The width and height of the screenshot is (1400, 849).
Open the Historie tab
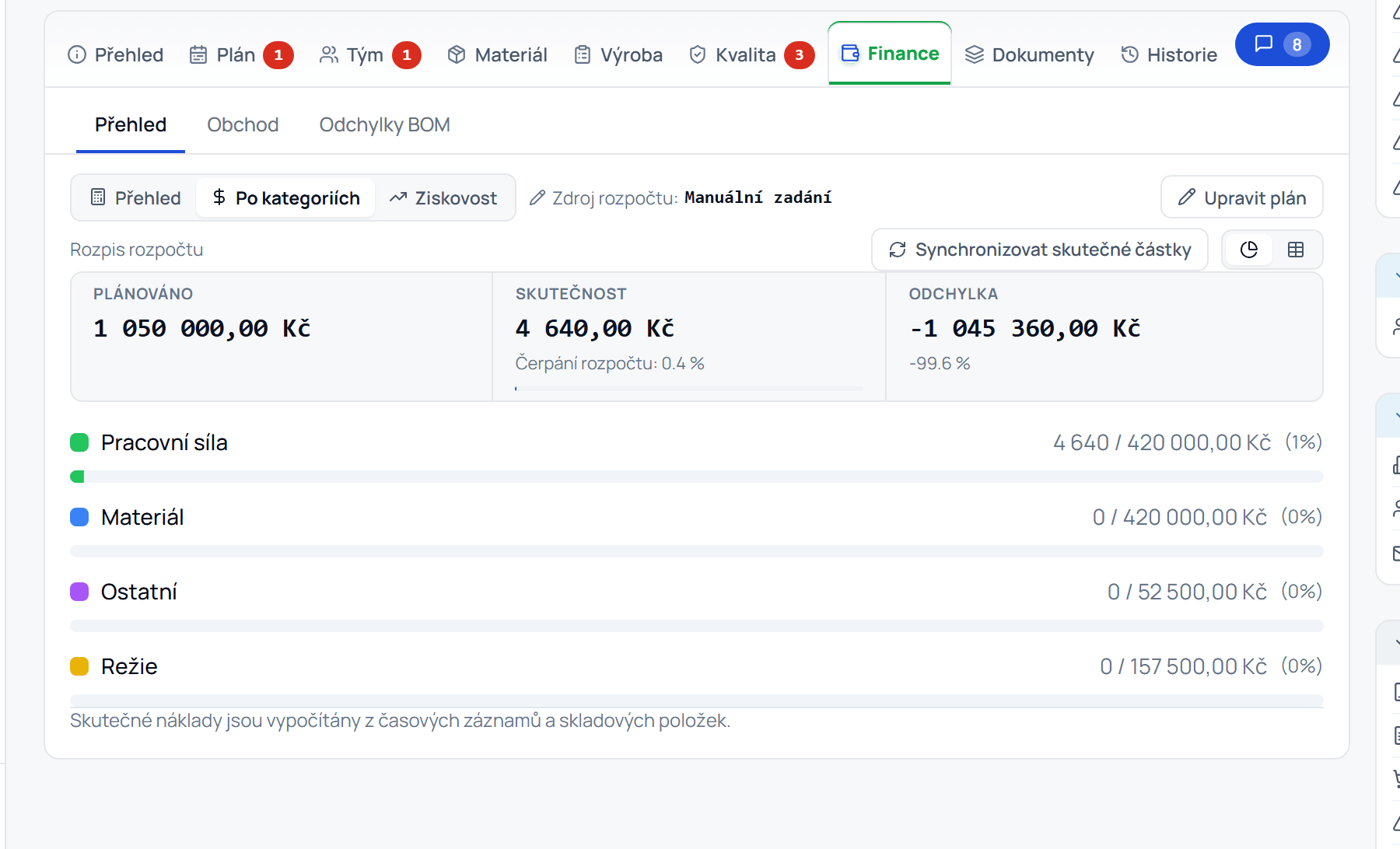click(1168, 54)
